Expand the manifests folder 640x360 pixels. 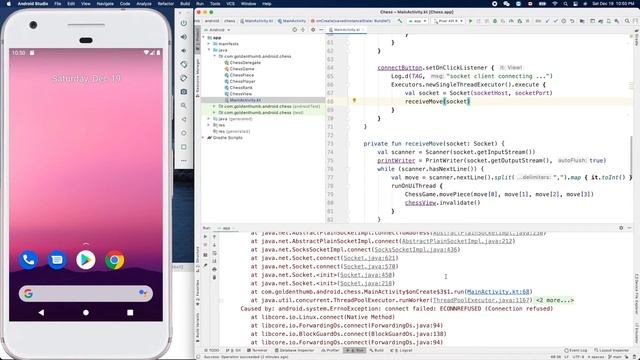209,44
